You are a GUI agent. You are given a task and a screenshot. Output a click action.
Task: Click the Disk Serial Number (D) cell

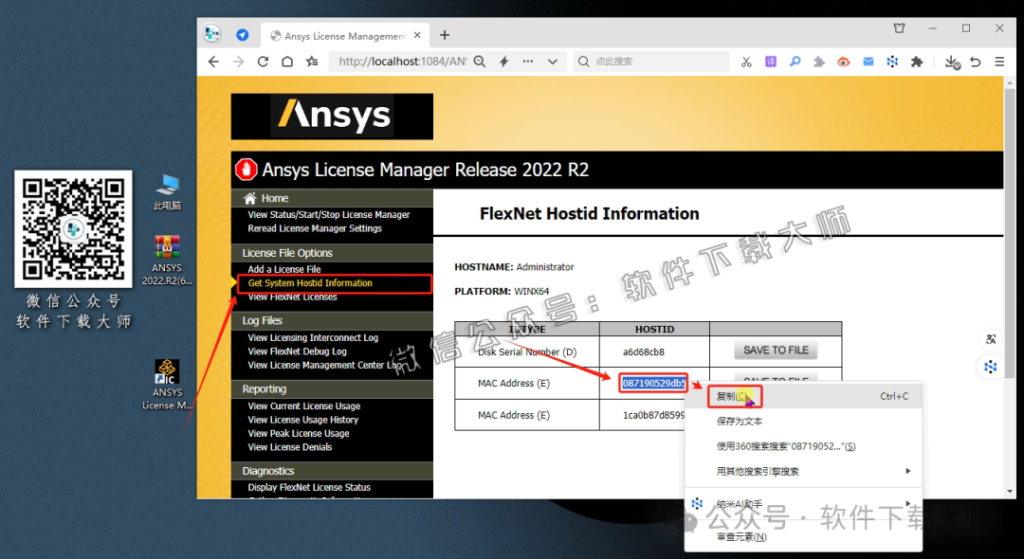point(527,352)
